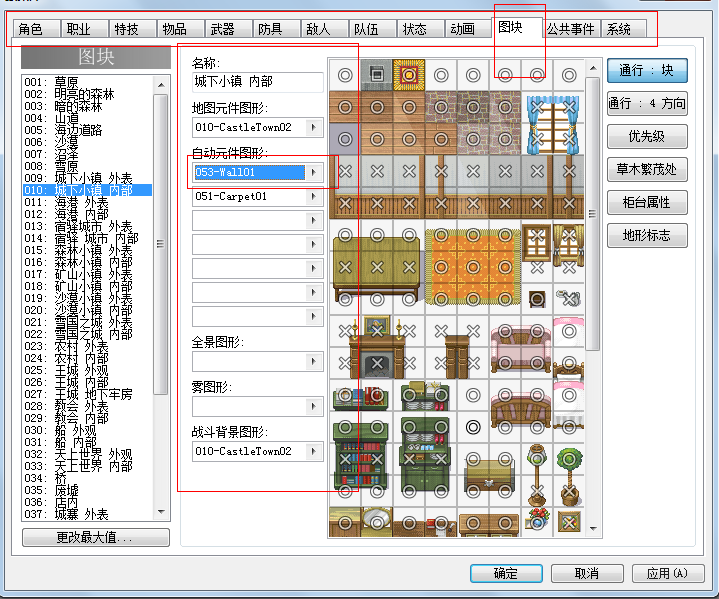Click the 草木繁茂处 button
Viewport: 719px width, 599px height.
pyautogui.click(x=647, y=170)
